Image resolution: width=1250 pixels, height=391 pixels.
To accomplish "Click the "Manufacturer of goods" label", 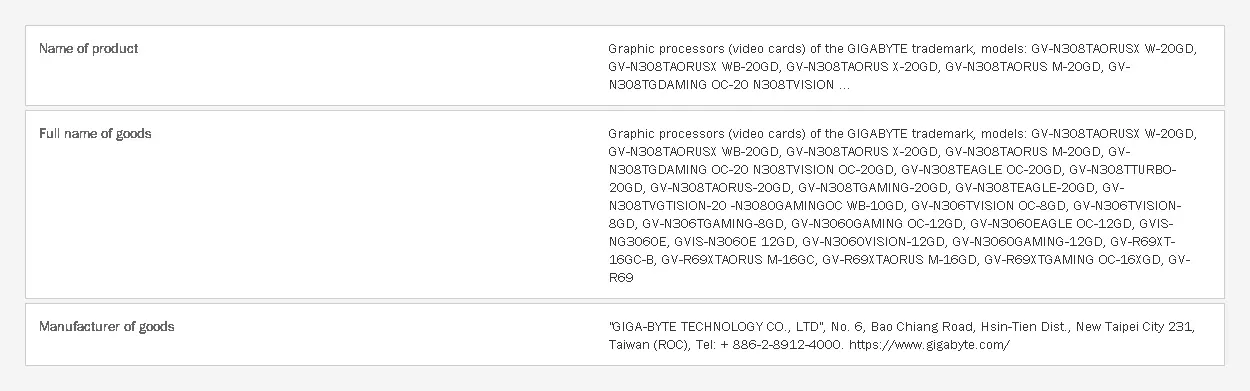I will pos(106,327).
